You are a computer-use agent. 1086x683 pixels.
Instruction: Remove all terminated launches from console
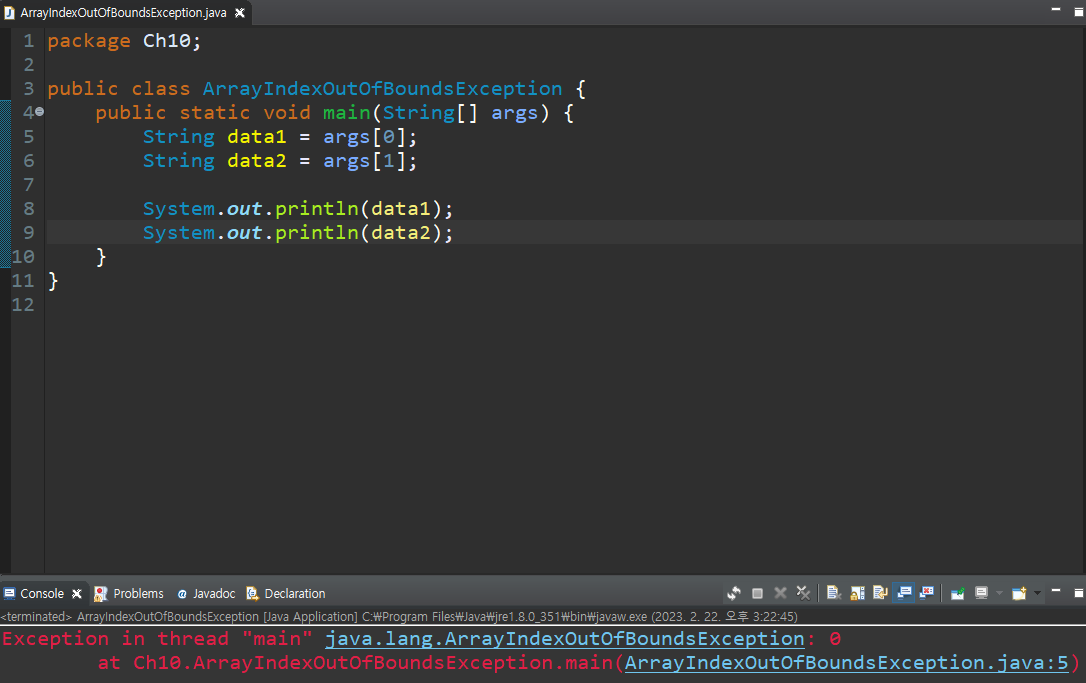point(803,593)
